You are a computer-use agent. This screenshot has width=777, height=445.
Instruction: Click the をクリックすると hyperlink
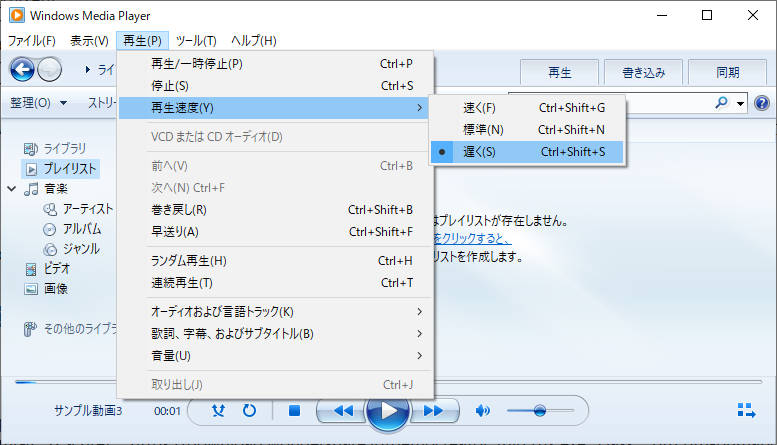pyautogui.click(x=471, y=239)
